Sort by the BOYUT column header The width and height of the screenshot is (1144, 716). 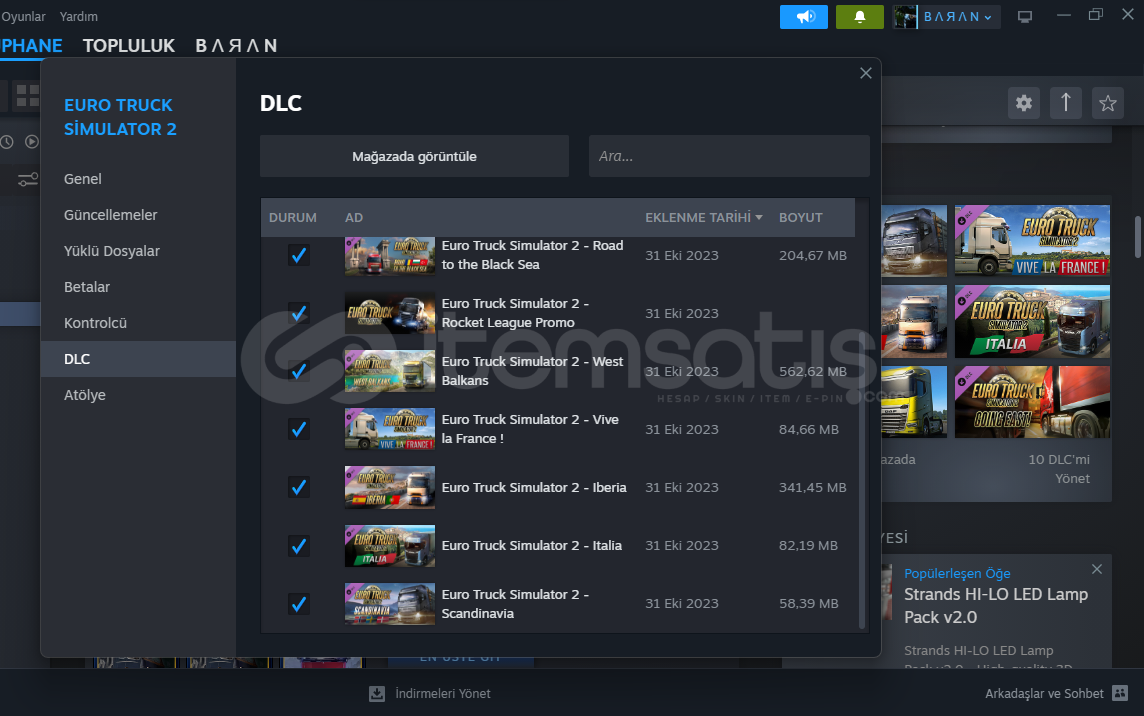800,218
